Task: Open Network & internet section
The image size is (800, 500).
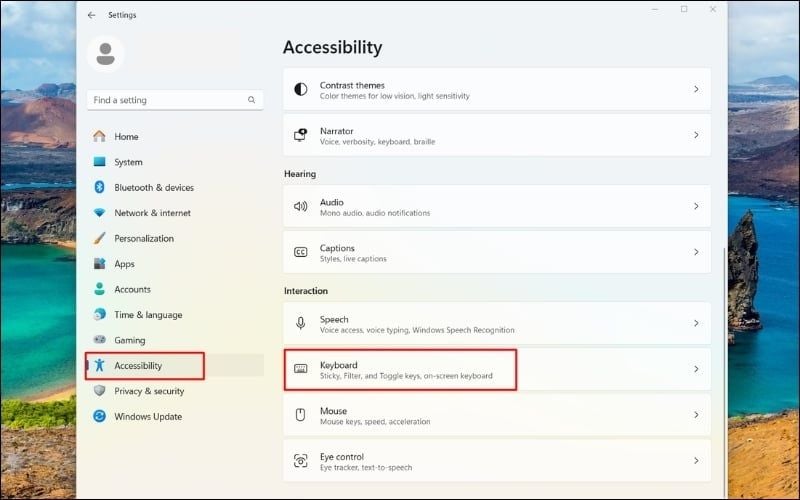Action: 153,213
